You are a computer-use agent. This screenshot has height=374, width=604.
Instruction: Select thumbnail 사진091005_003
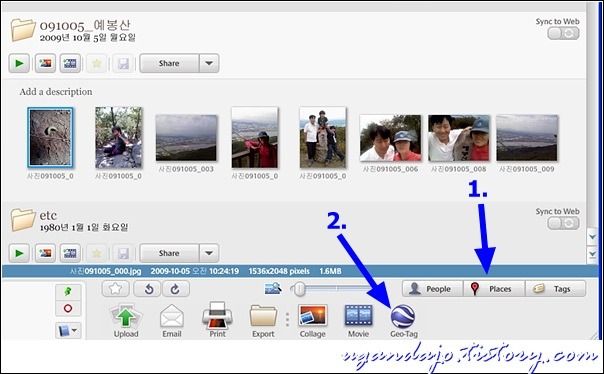coord(186,138)
